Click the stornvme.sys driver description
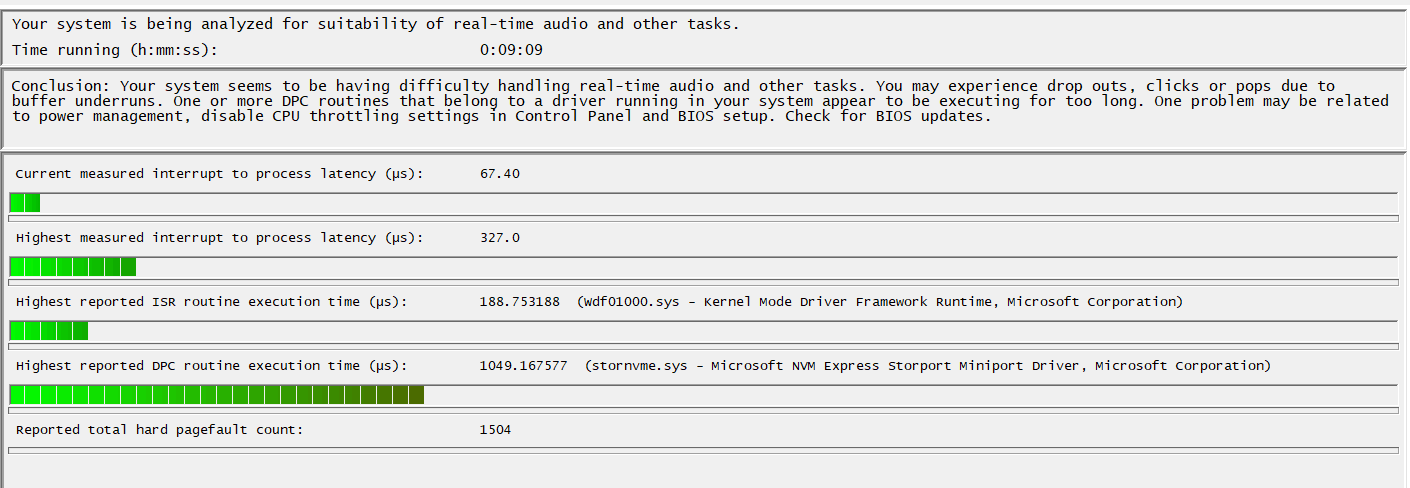Viewport: 1410px width, 488px height. [x=928, y=366]
